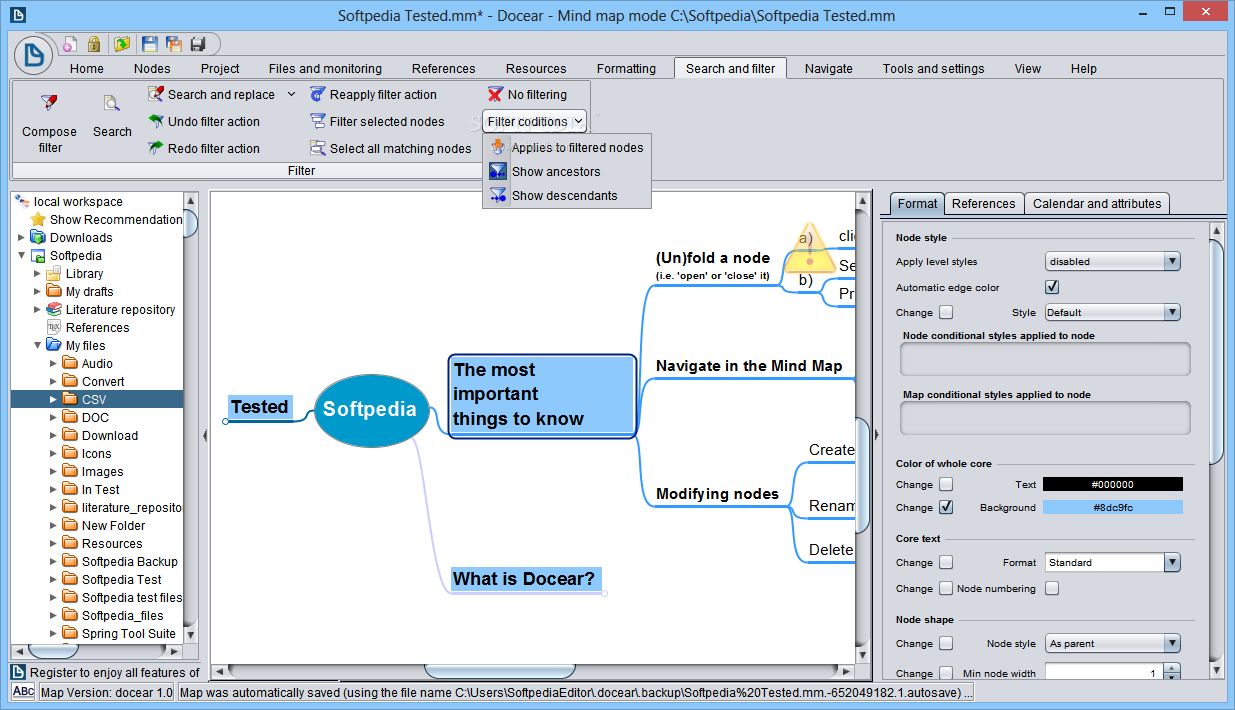Click the Docear icon beside Register message

pyautogui.click(x=19, y=672)
